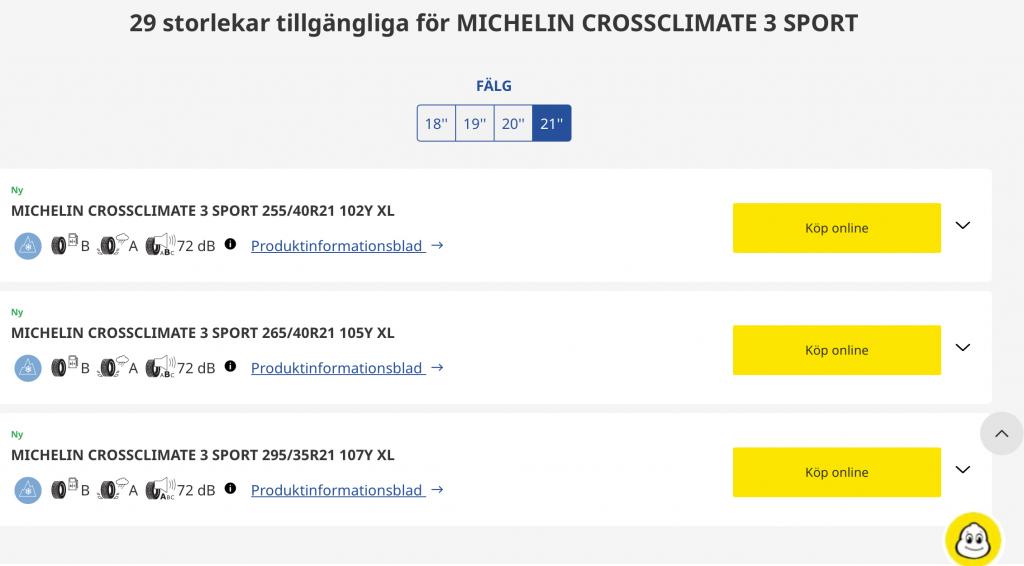Viewport: 1024px width, 566px height.
Task: Select the 19" rim size tab
Action: [475, 123]
